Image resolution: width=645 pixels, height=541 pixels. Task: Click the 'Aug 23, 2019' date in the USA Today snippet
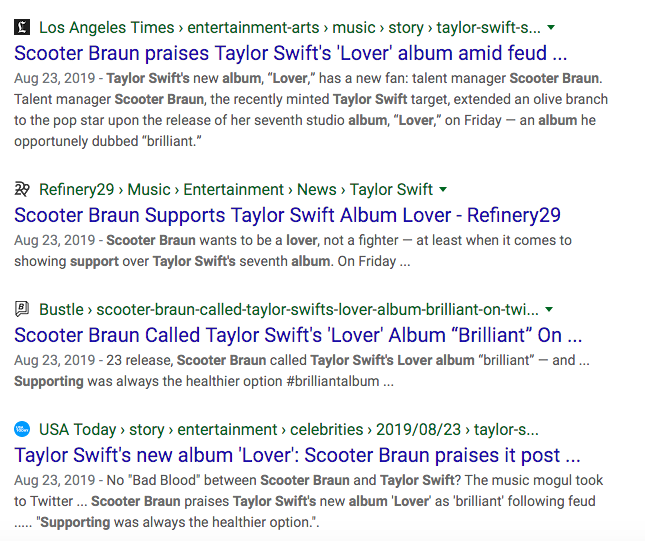pos(55,480)
